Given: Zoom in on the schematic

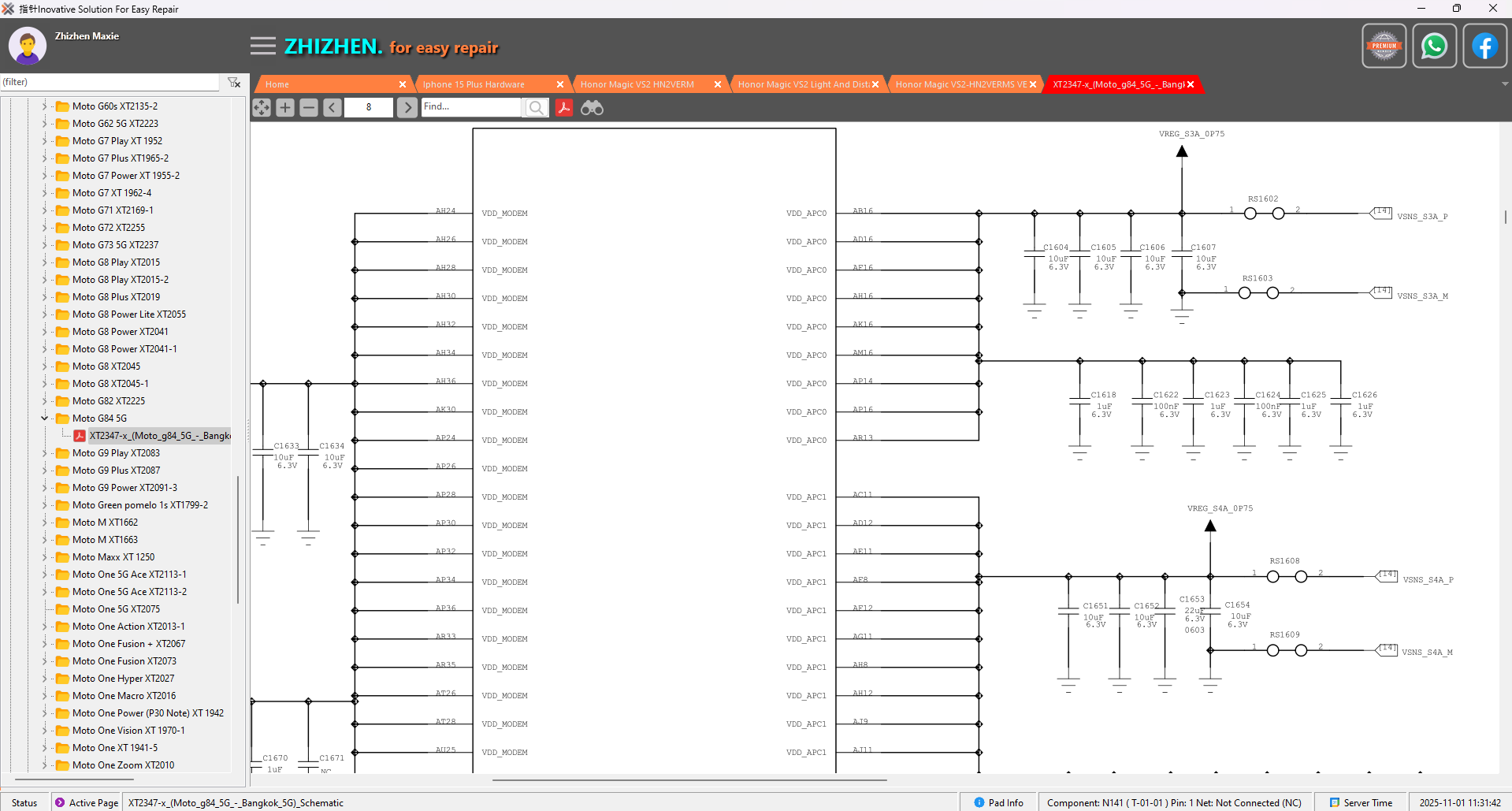Looking at the screenshot, I should [x=285, y=107].
